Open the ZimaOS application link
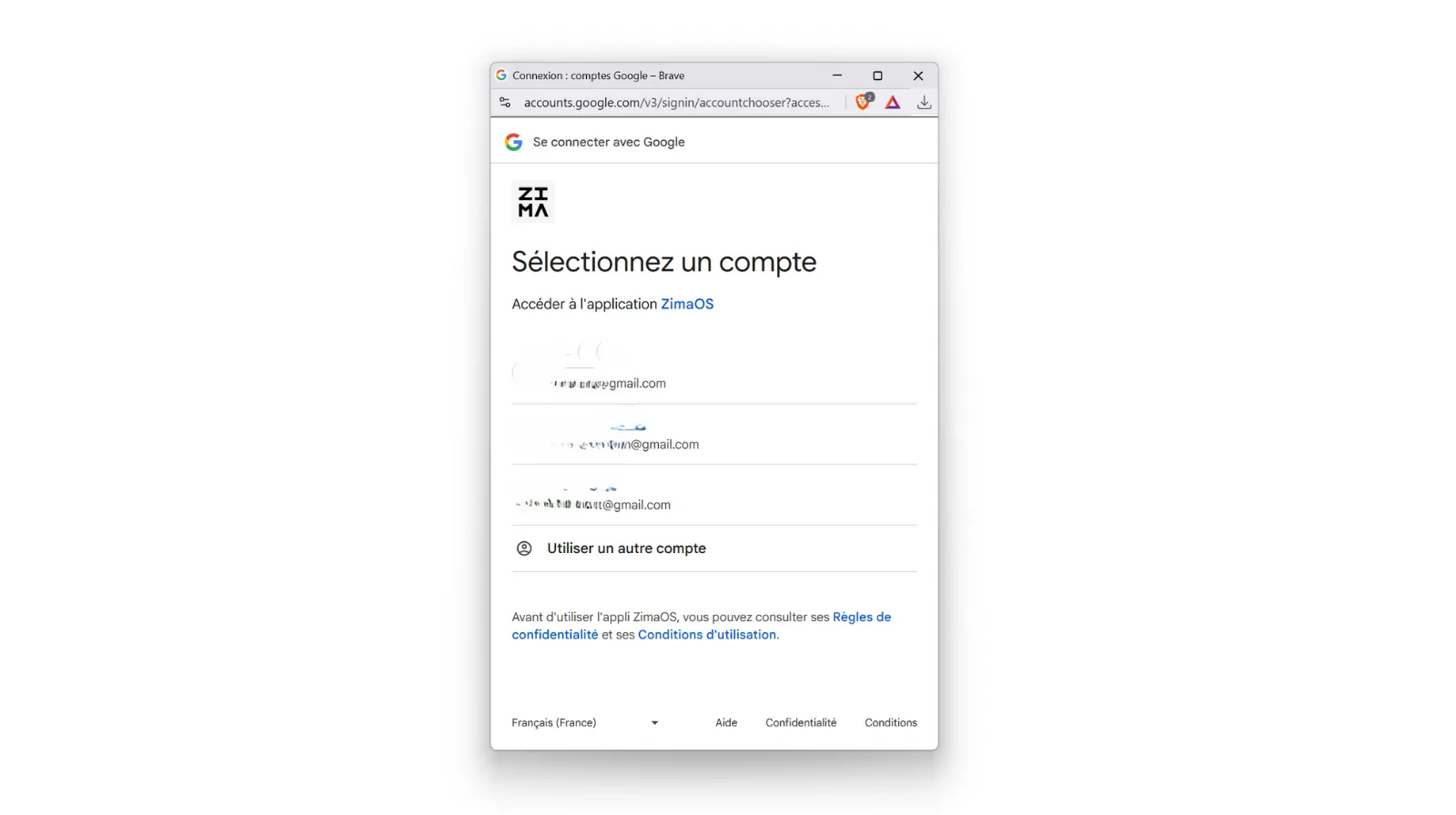 pyautogui.click(x=688, y=304)
